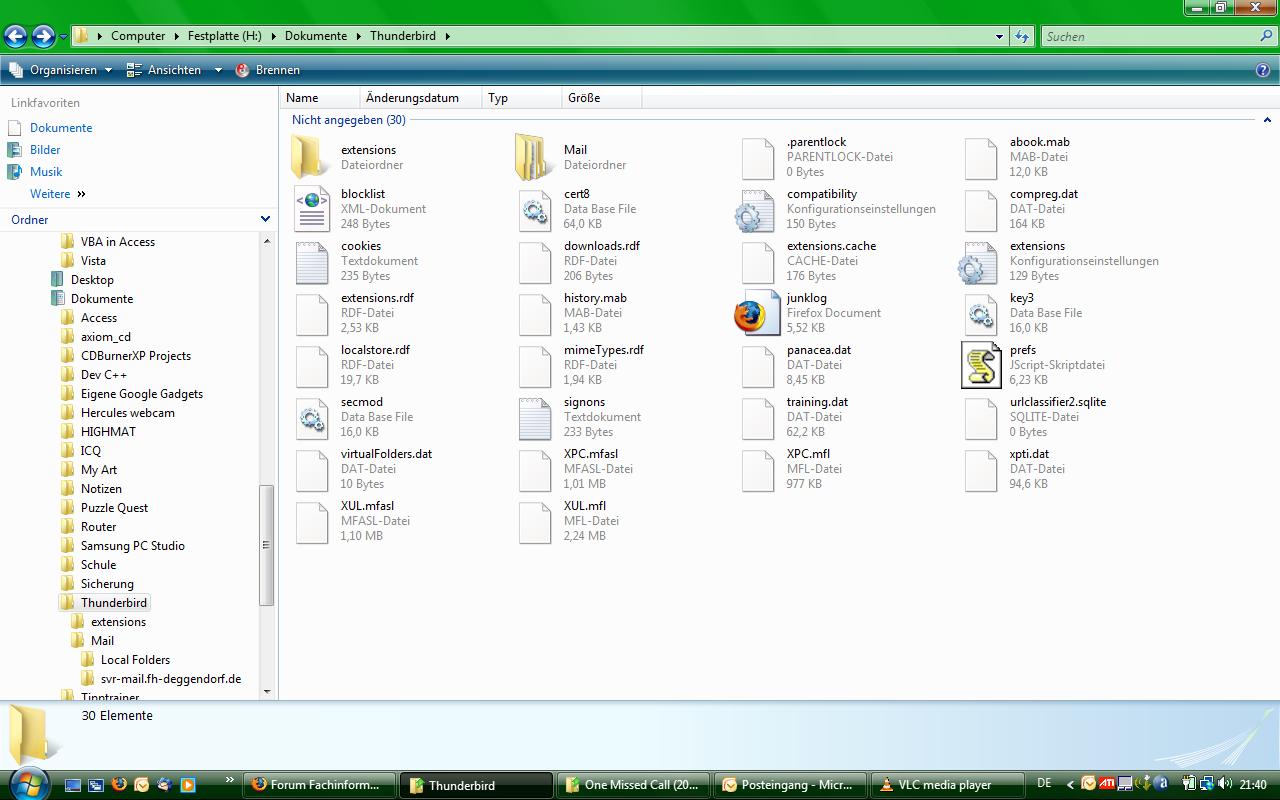Expand the Ansichten view options arrow
1280x800 pixels.
tap(218, 70)
